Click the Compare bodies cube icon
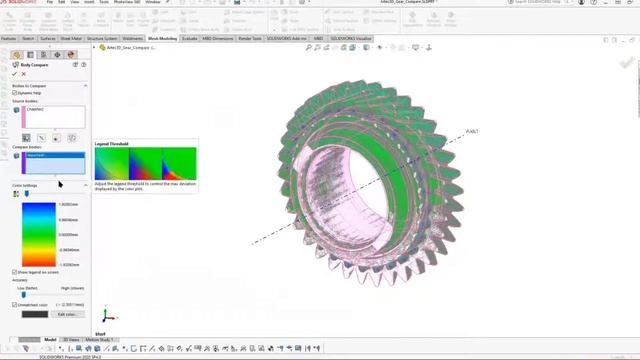Viewport: 640px width, 360px height. click(16, 156)
